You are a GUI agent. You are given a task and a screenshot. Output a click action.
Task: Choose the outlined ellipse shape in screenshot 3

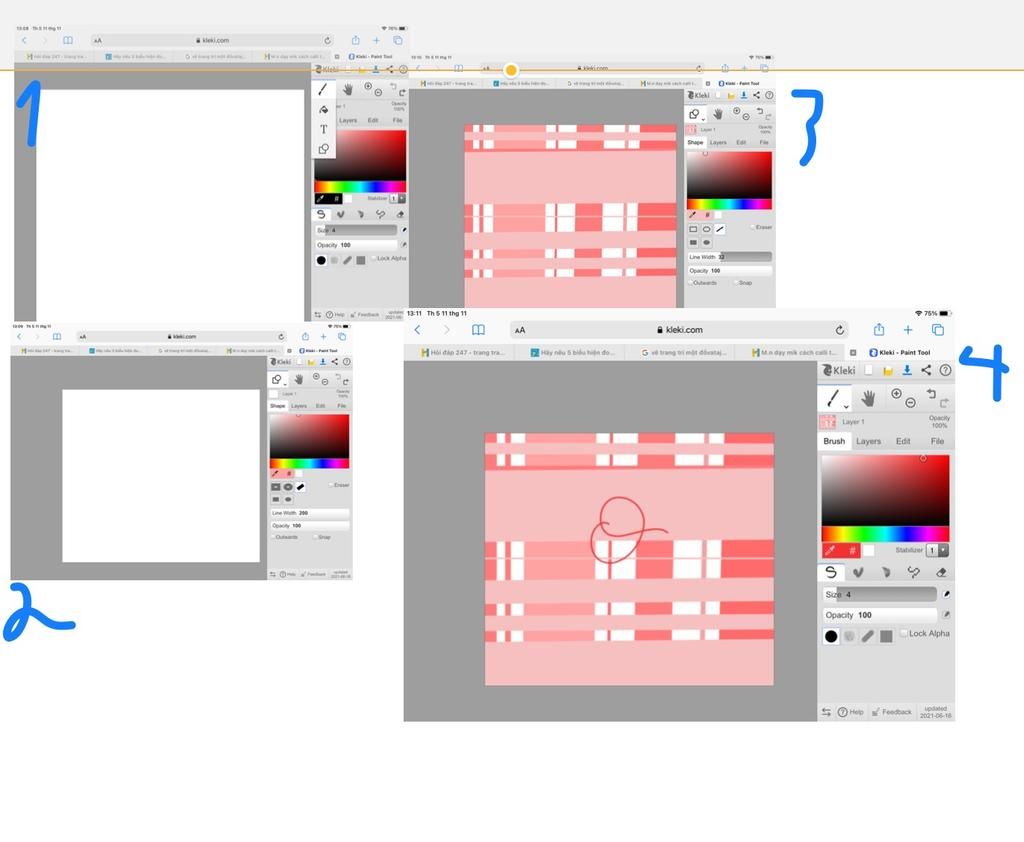point(707,229)
